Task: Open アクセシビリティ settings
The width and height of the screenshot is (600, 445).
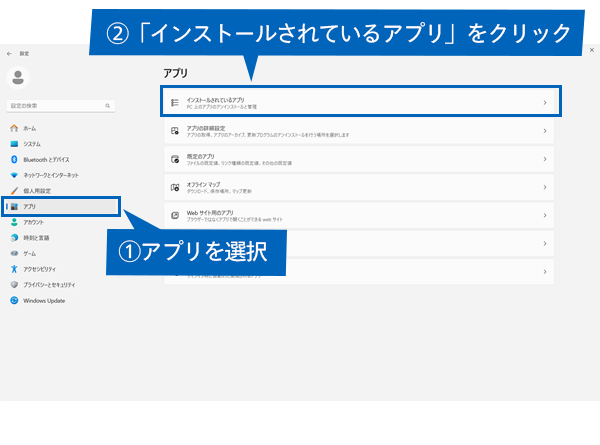Action: click(x=39, y=269)
